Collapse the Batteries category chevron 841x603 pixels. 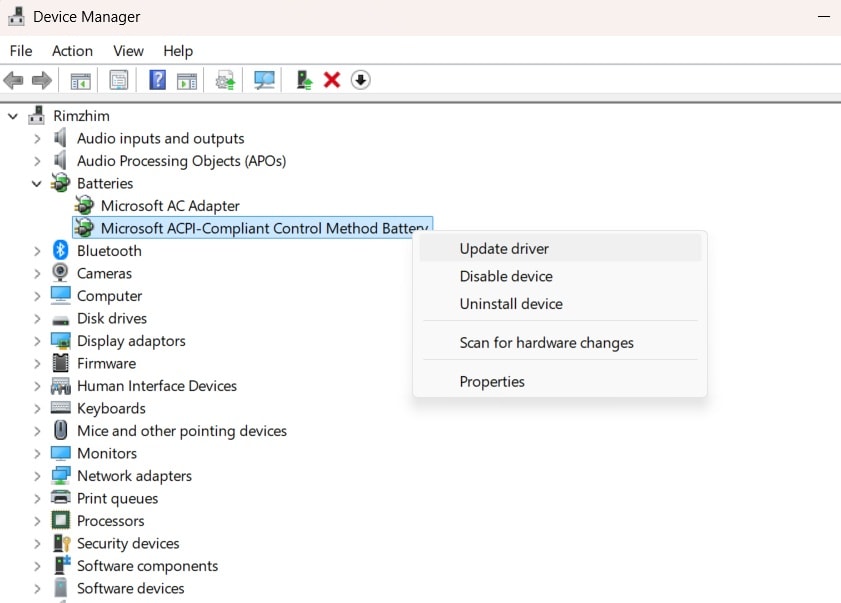pos(36,183)
